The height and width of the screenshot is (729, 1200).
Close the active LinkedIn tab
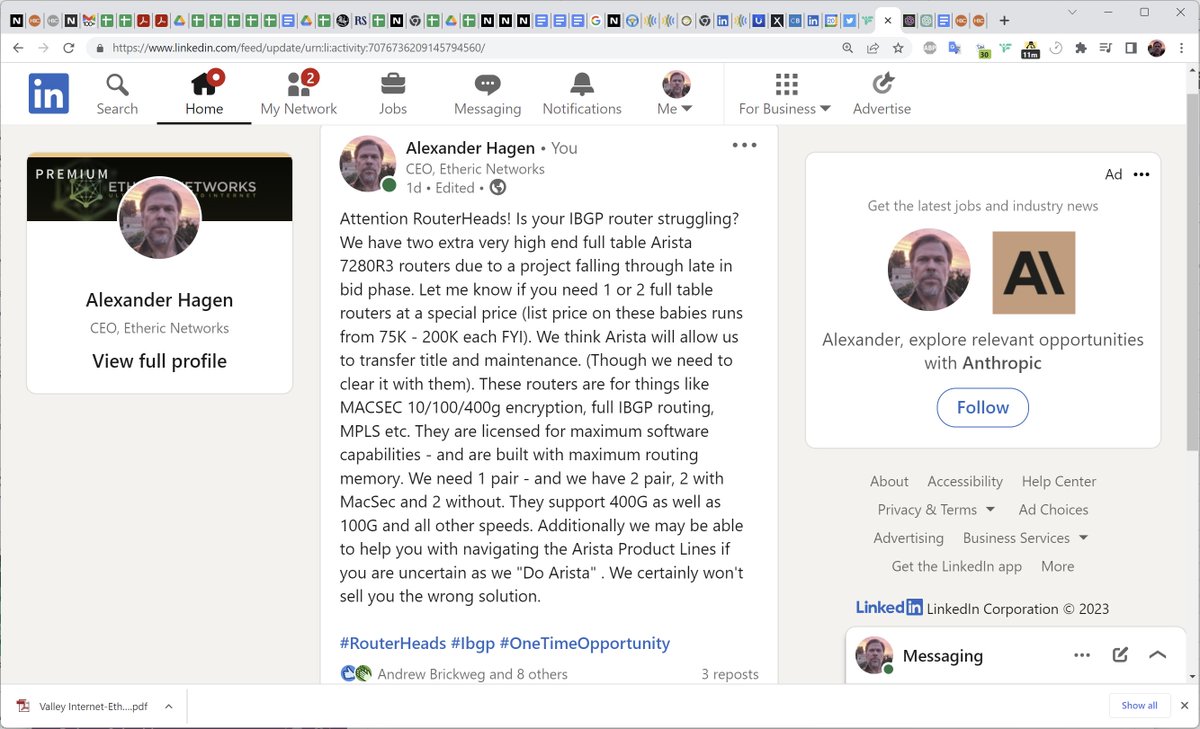tap(888, 20)
